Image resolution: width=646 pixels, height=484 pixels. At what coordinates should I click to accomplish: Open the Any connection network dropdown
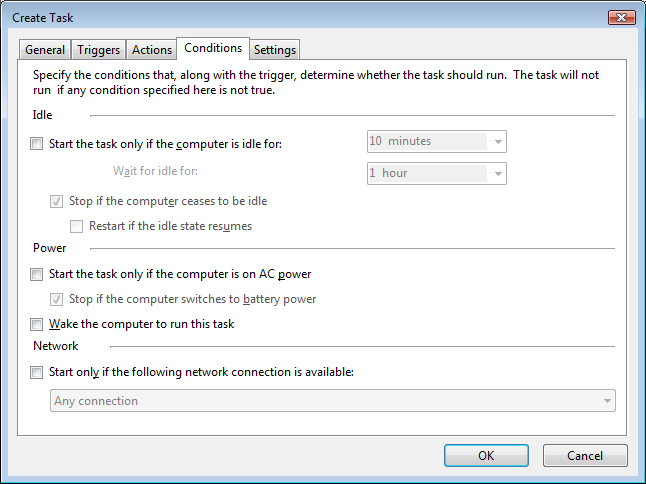coord(333,400)
